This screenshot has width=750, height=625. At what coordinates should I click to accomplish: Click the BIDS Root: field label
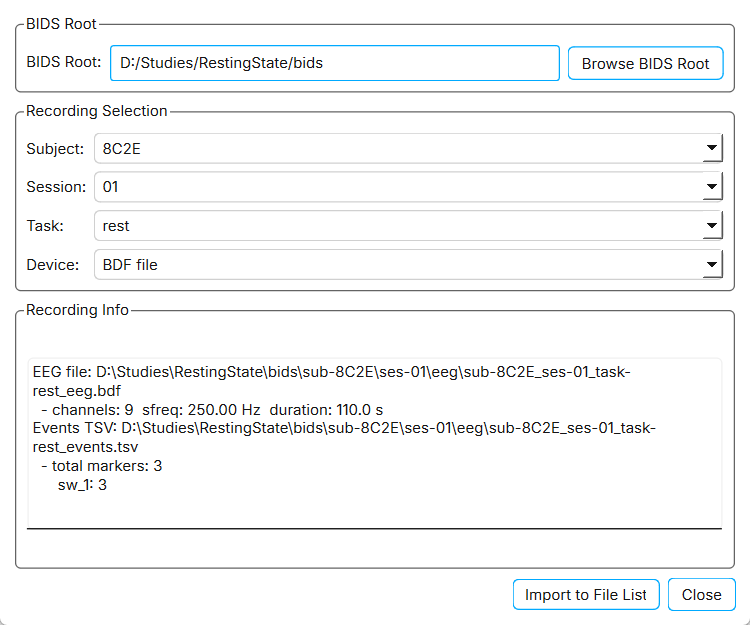click(64, 62)
